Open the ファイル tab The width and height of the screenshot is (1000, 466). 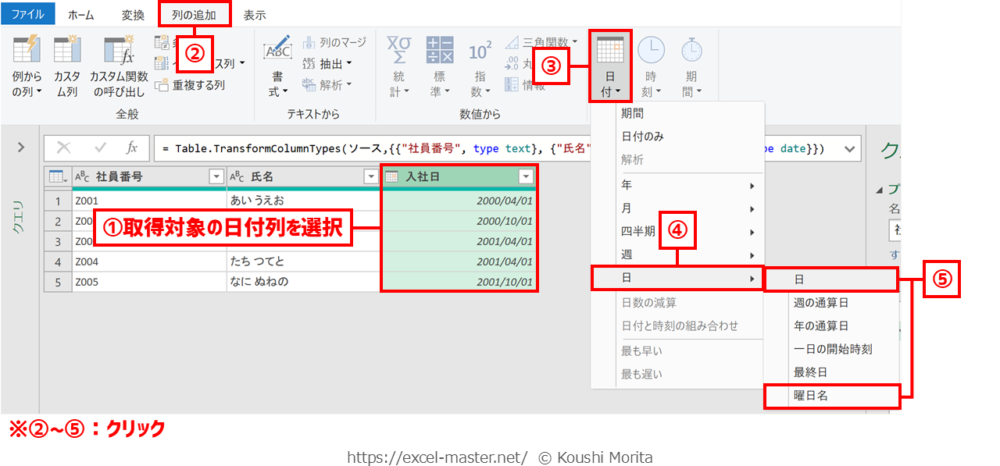[27, 15]
